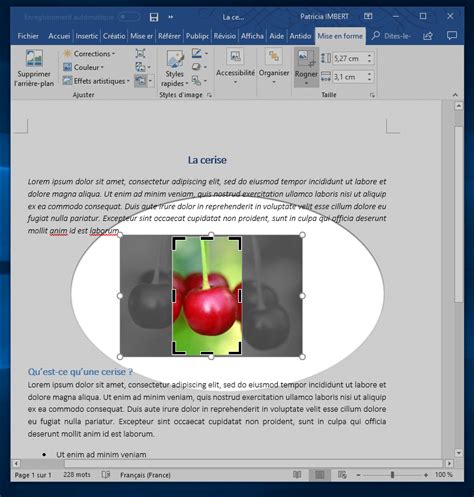
Task: Click the Dites-le search magnifier icon
Action: [376, 35]
